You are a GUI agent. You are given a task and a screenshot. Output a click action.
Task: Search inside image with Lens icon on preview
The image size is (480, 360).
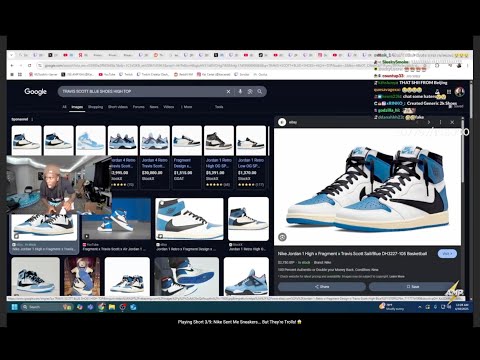pyautogui.click(x=282, y=237)
